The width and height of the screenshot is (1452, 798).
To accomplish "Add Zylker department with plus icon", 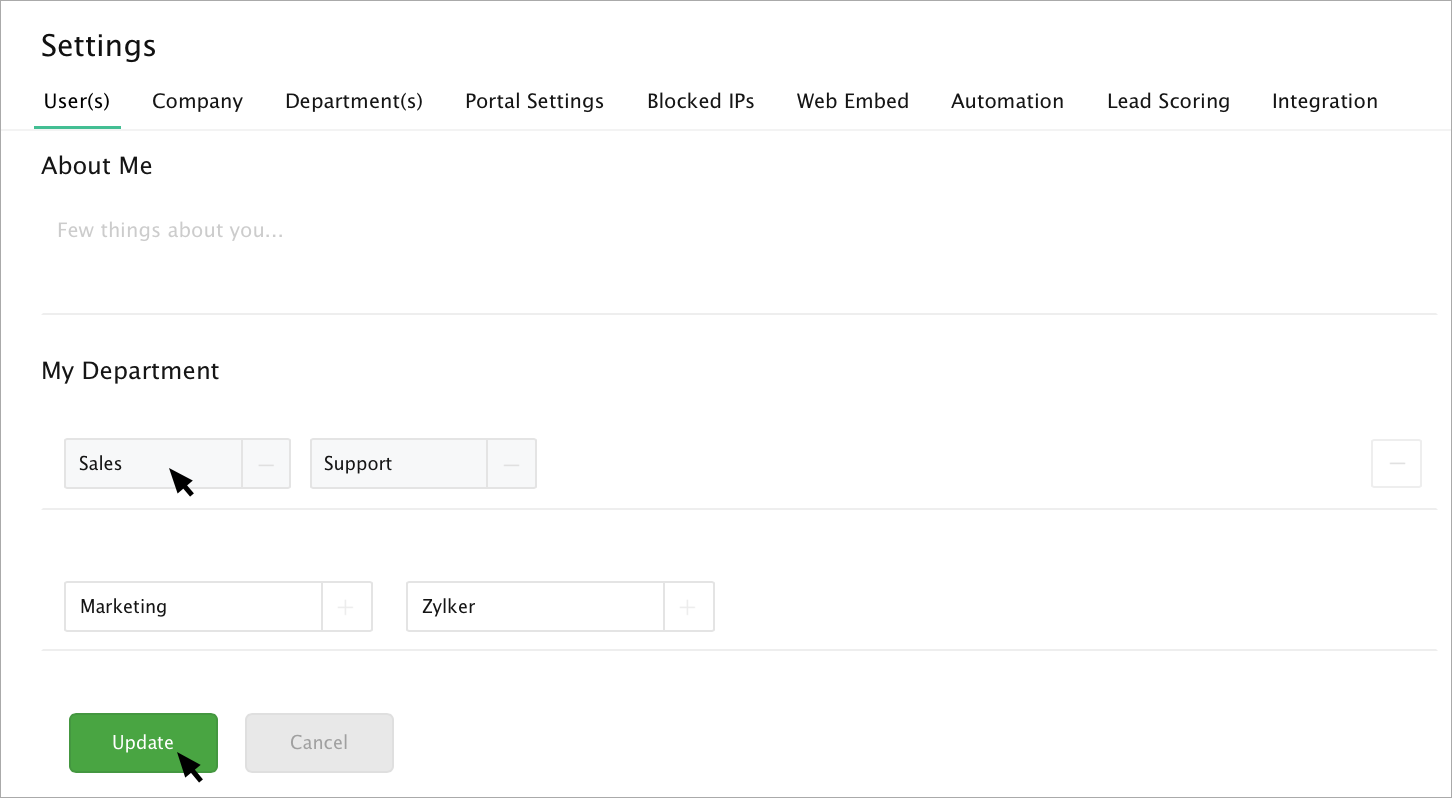I will click(688, 607).
